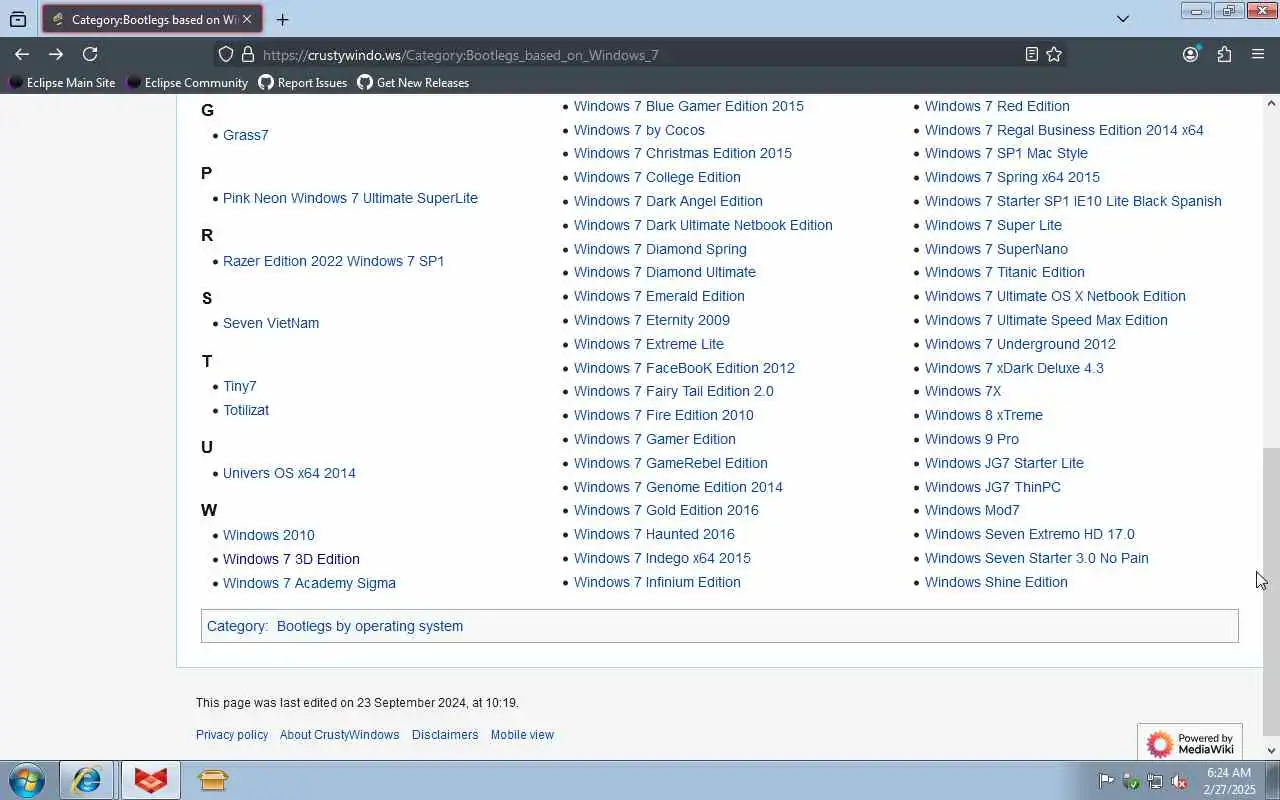Open Razer Edition 2022 Windows 7 SP1

click(x=333, y=261)
